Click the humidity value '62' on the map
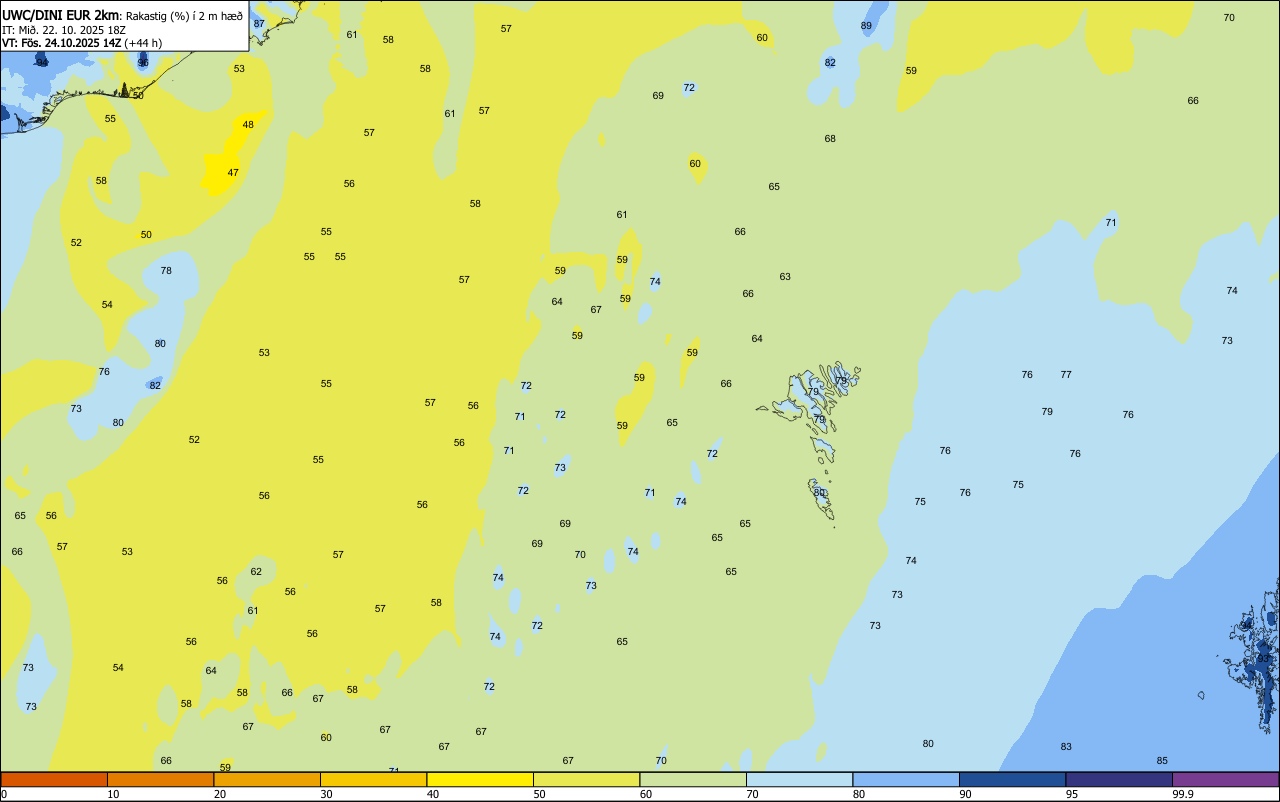The width and height of the screenshot is (1280, 802). [x=256, y=572]
